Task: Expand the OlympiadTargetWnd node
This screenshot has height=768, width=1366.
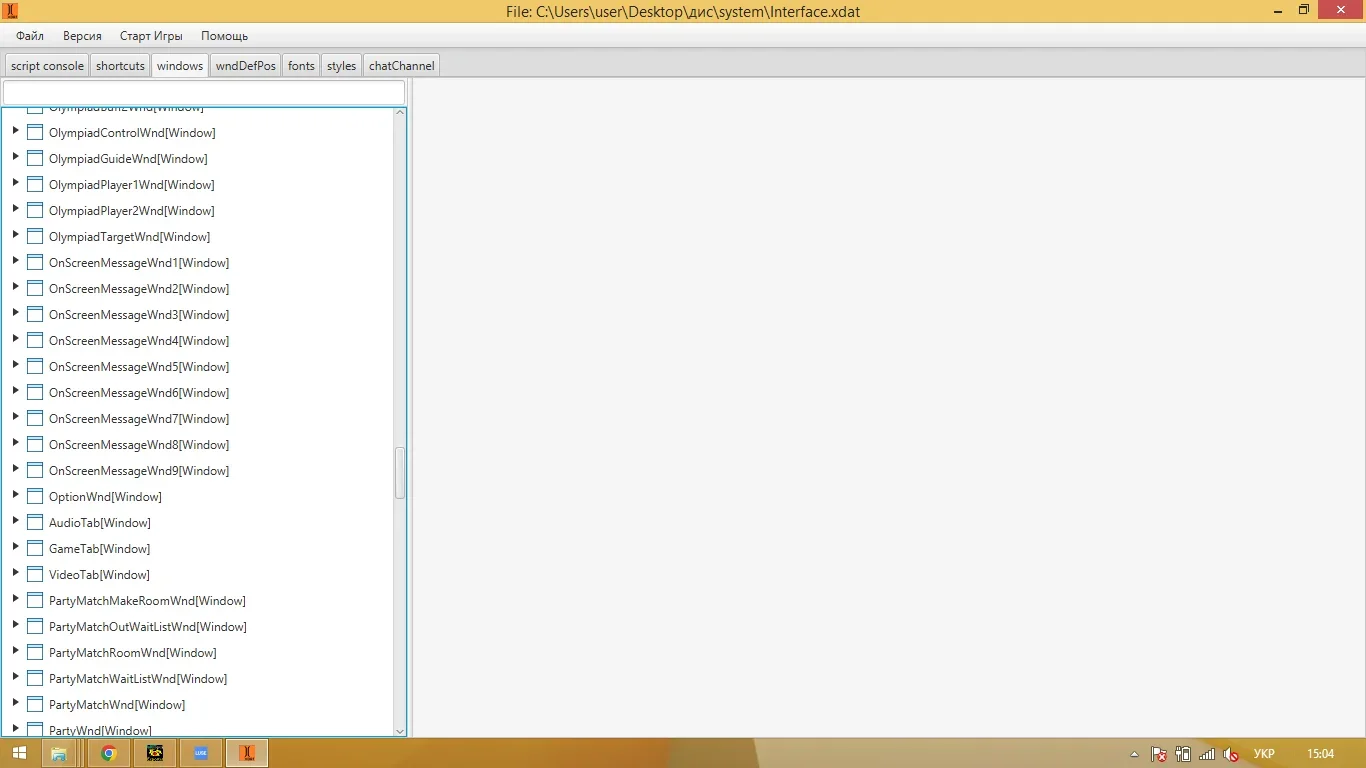Action: coord(14,236)
